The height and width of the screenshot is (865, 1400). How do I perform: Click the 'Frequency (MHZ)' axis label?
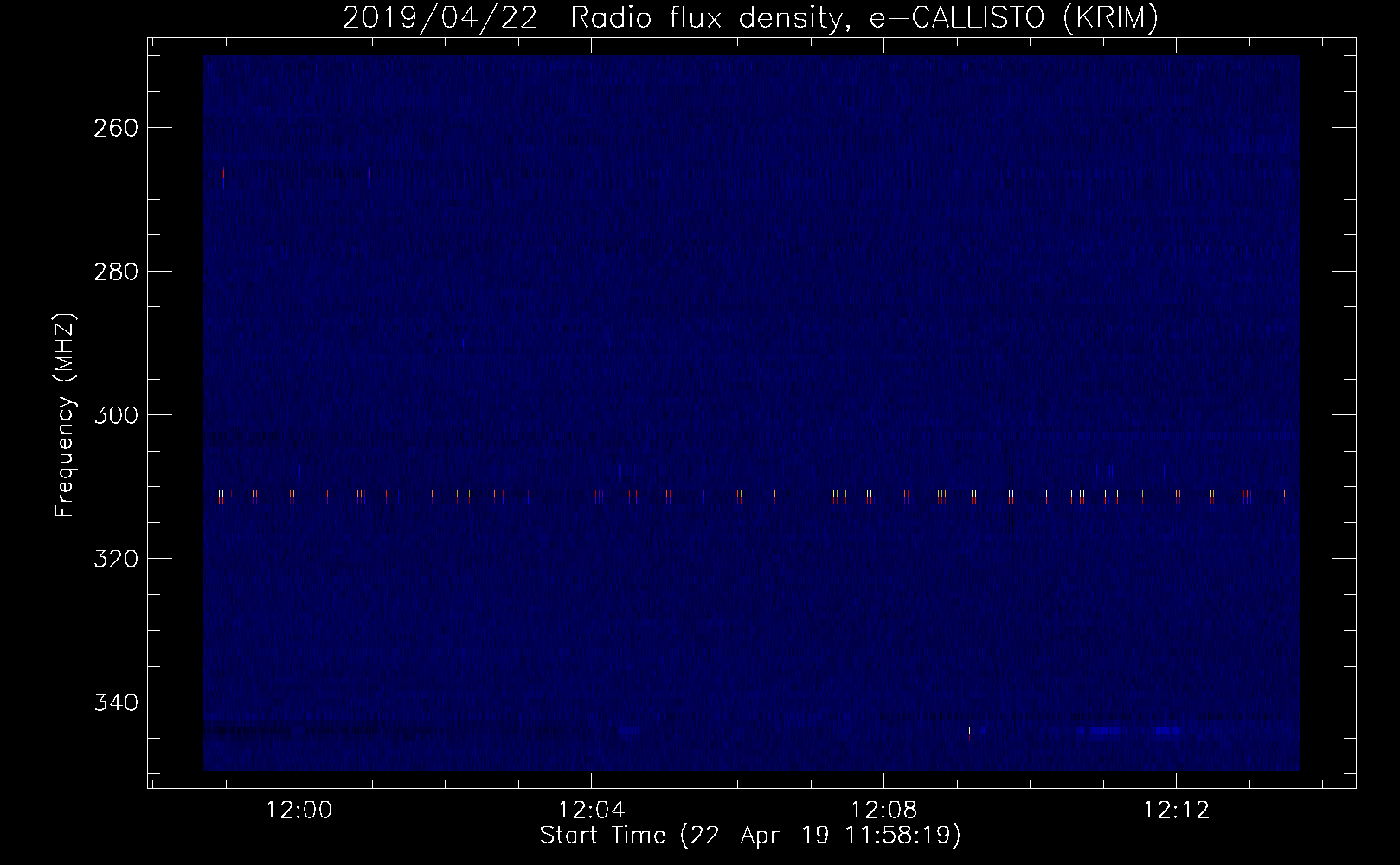point(65,415)
